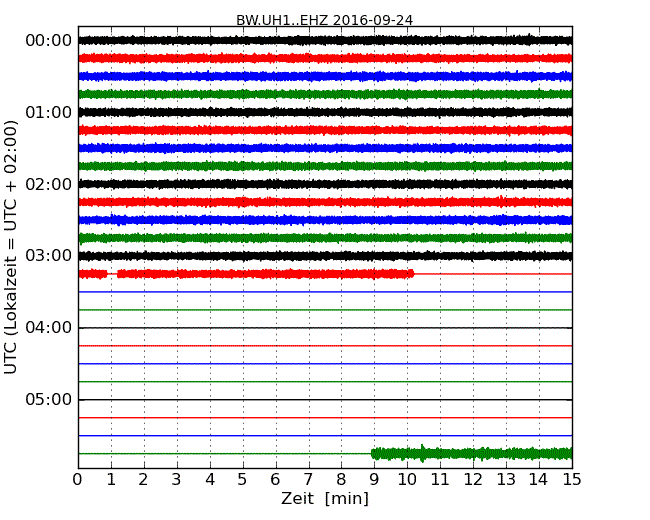The image size is (650, 520).
Task: Click the x-axis label Zeit [min]
Action: pyautogui.click(x=324, y=498)
